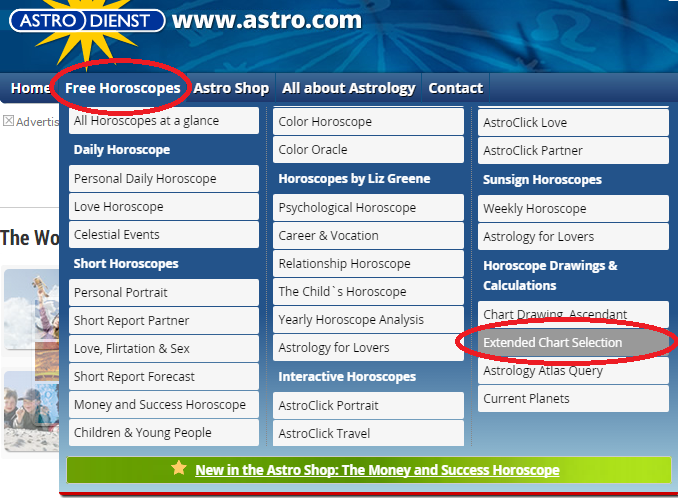Open Children & Young People
The height and width of the screenshot is (498, 678).
point(164,433)
